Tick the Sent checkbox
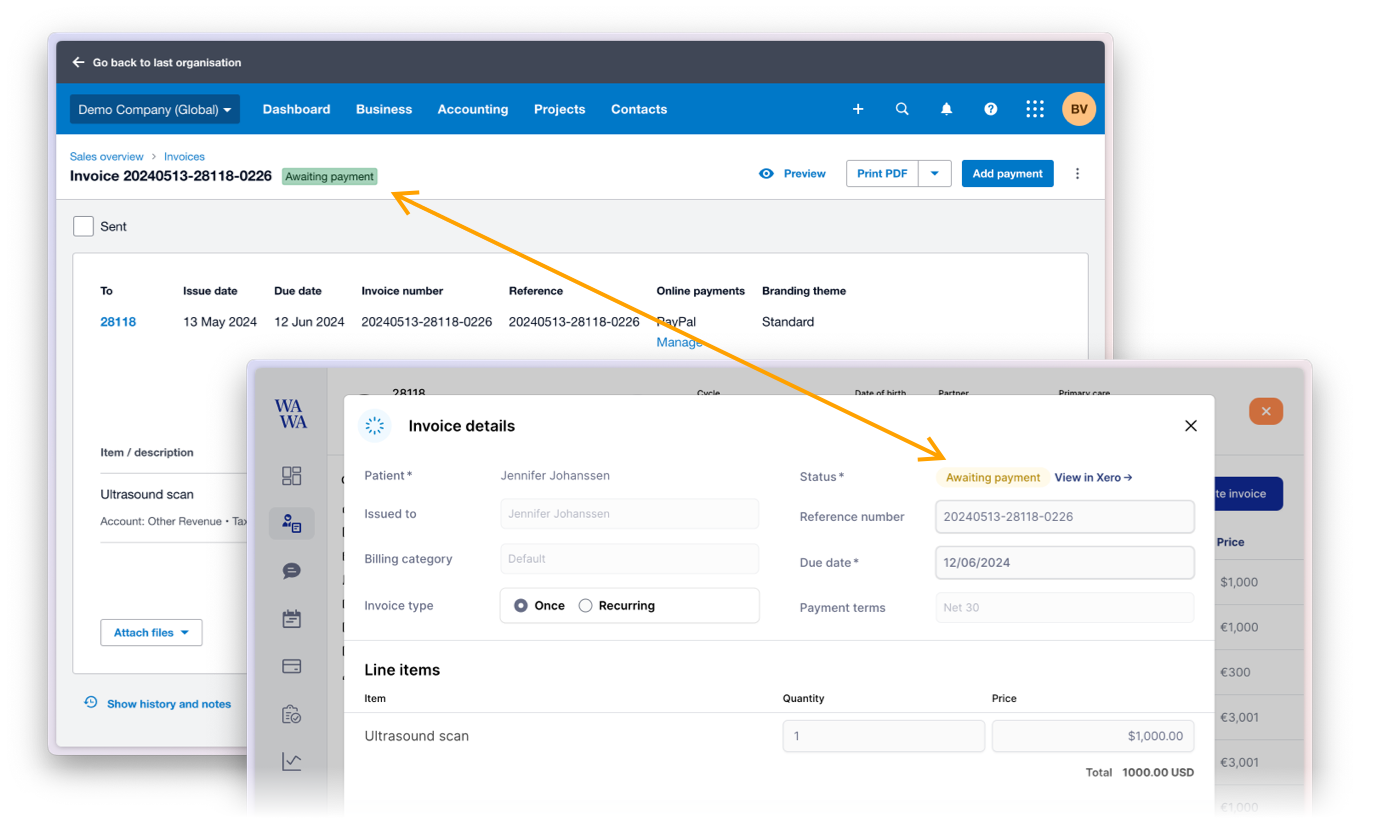Image resolution: width=1377 pixels, height=818 pixels. pyautogui.click(x=84, y=227)
